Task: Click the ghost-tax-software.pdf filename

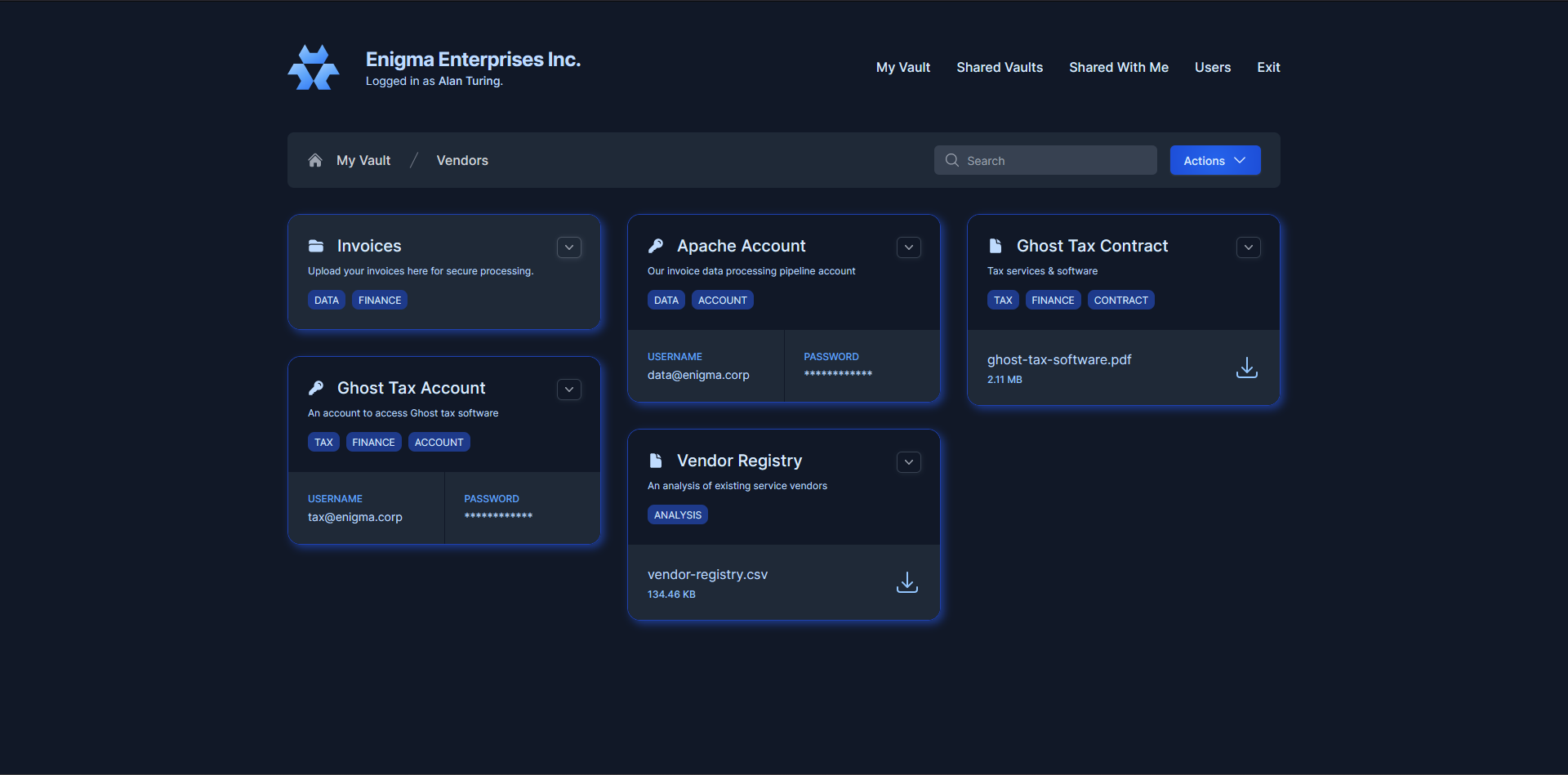Action: tap(1059, 359)
